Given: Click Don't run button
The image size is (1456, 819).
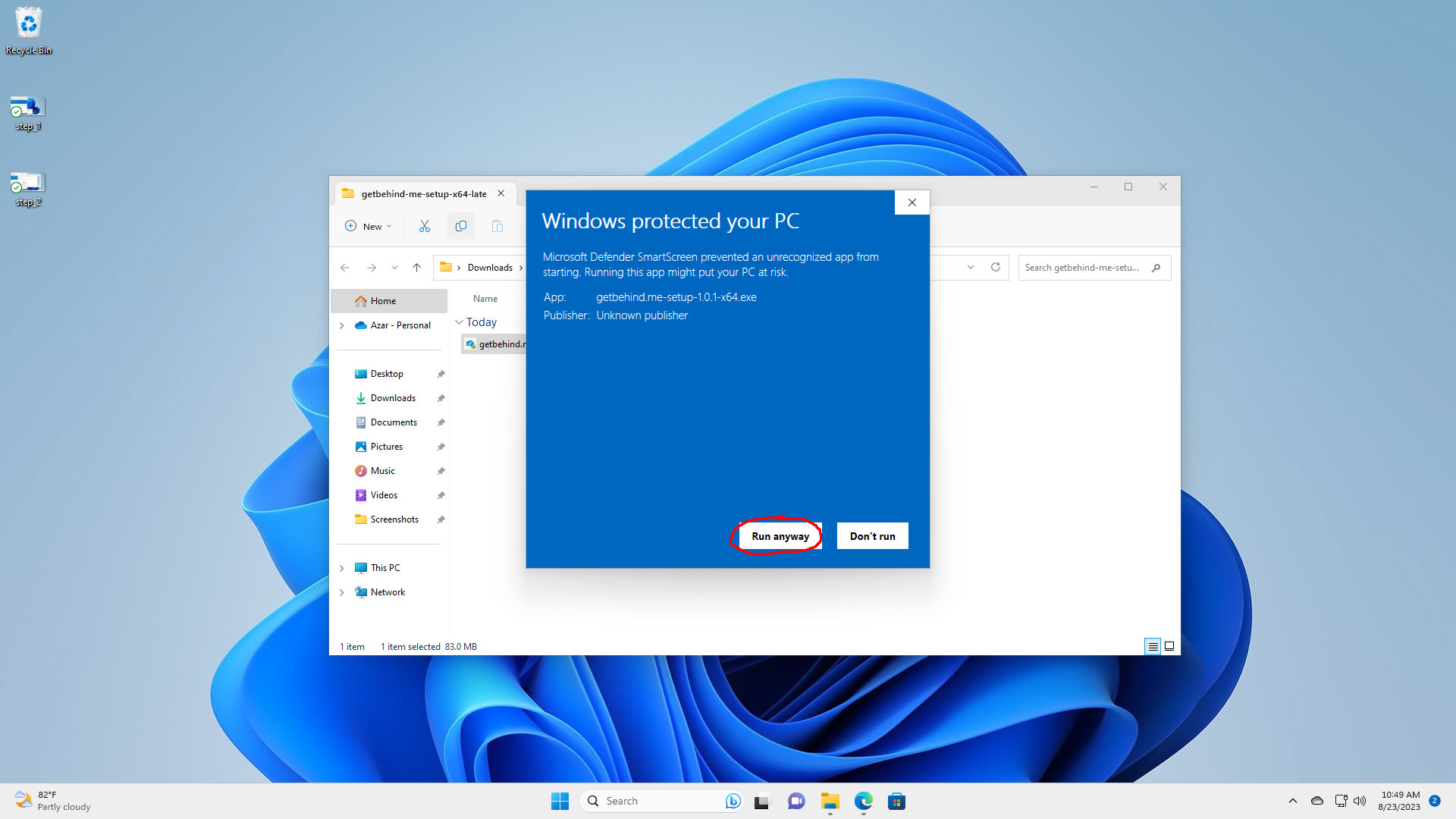Looking at the screenshot, I should coord(872,536).
